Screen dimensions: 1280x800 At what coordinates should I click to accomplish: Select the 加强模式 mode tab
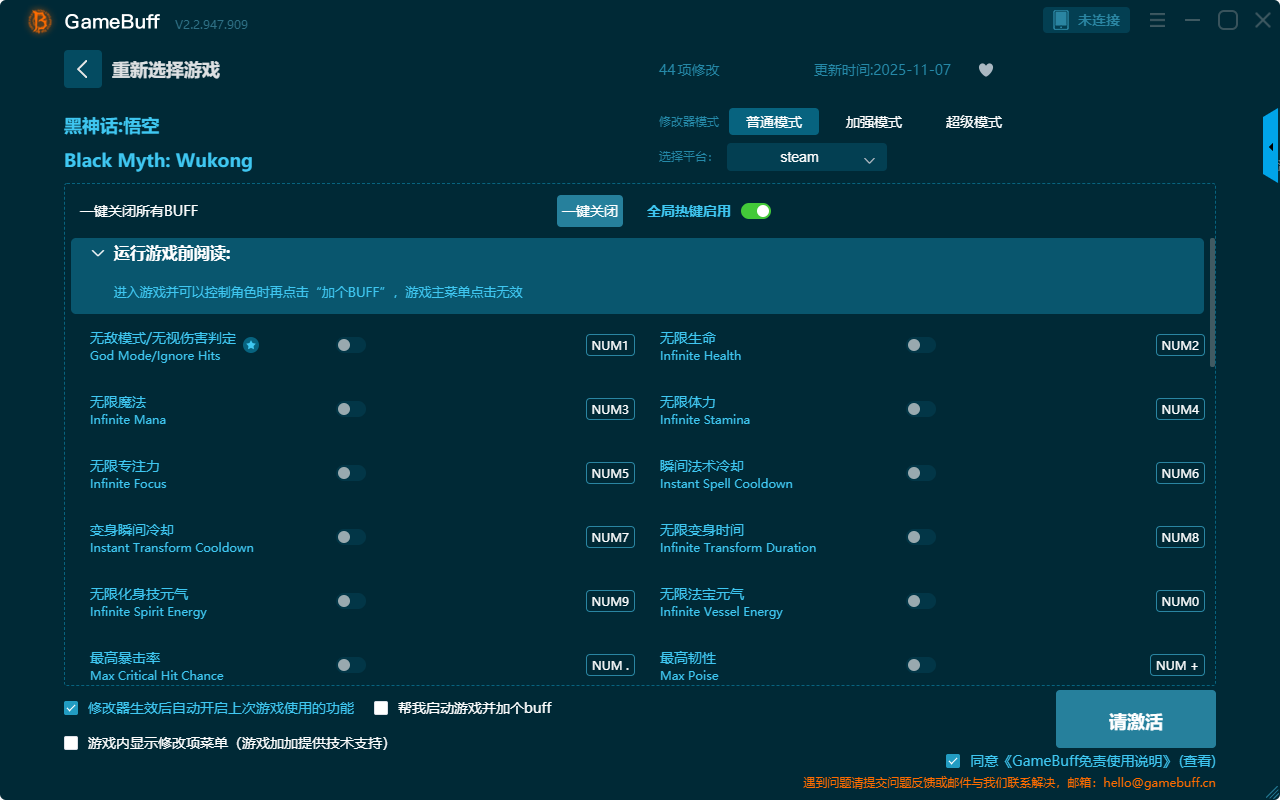point(873,122)
